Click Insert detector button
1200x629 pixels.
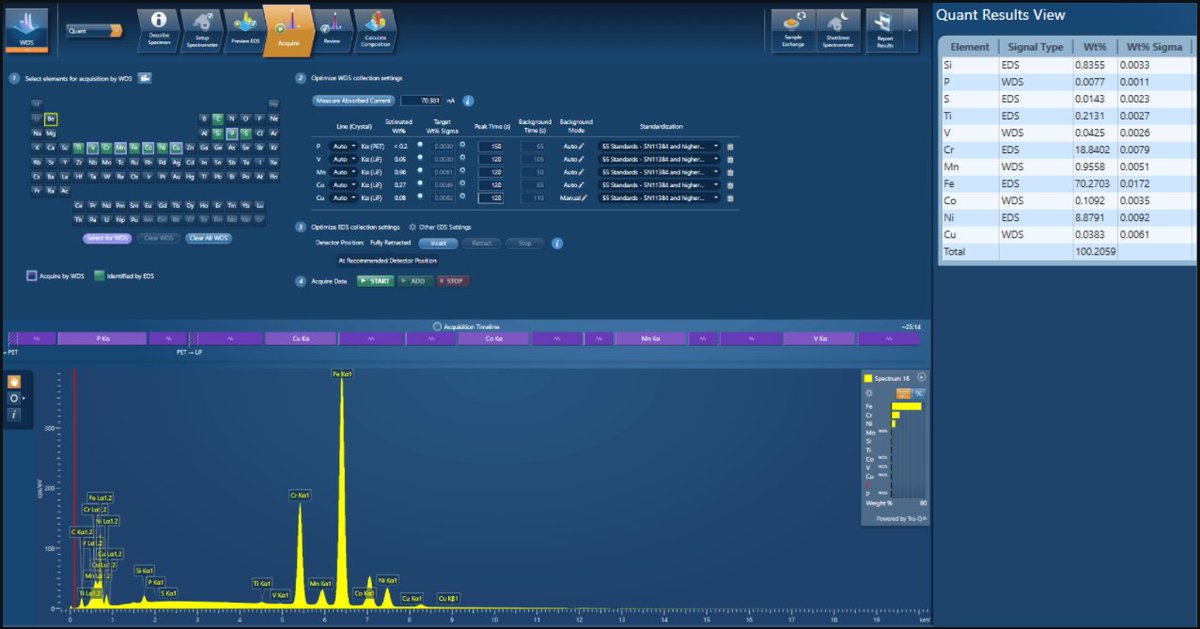(x=438, y=243)
